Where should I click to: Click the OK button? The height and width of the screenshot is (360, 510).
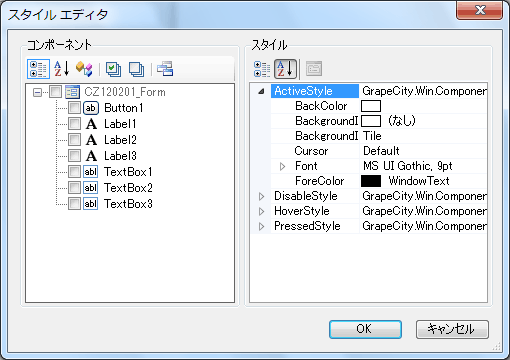pos(365,329)
